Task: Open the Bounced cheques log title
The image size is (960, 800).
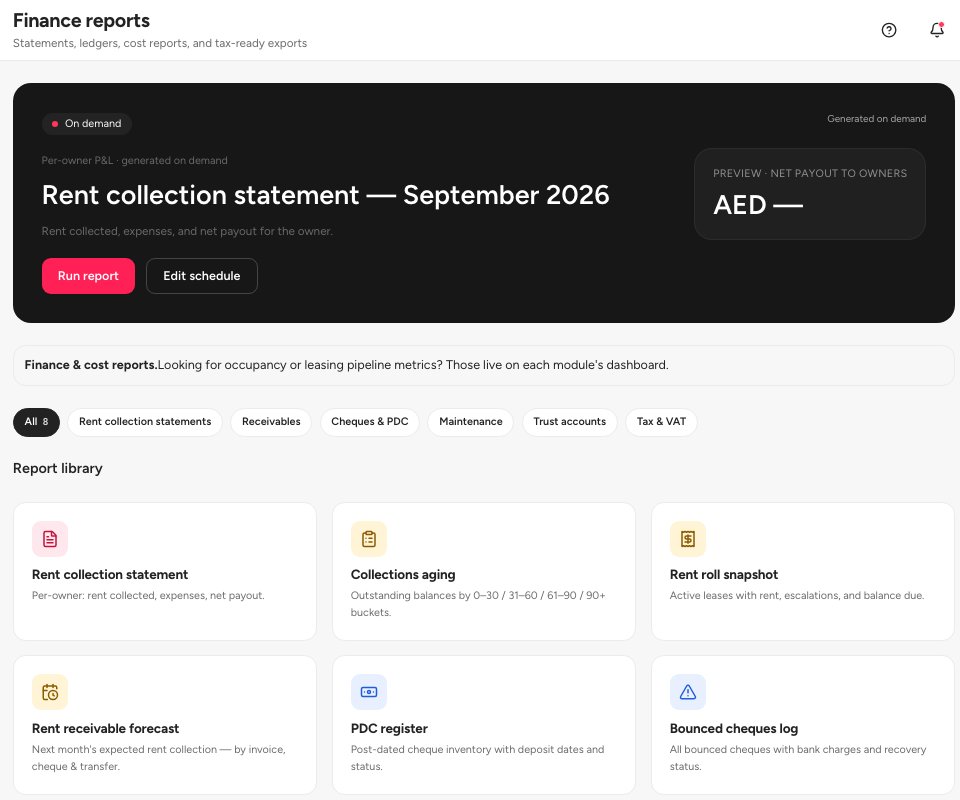Action: tap(733, 728)
